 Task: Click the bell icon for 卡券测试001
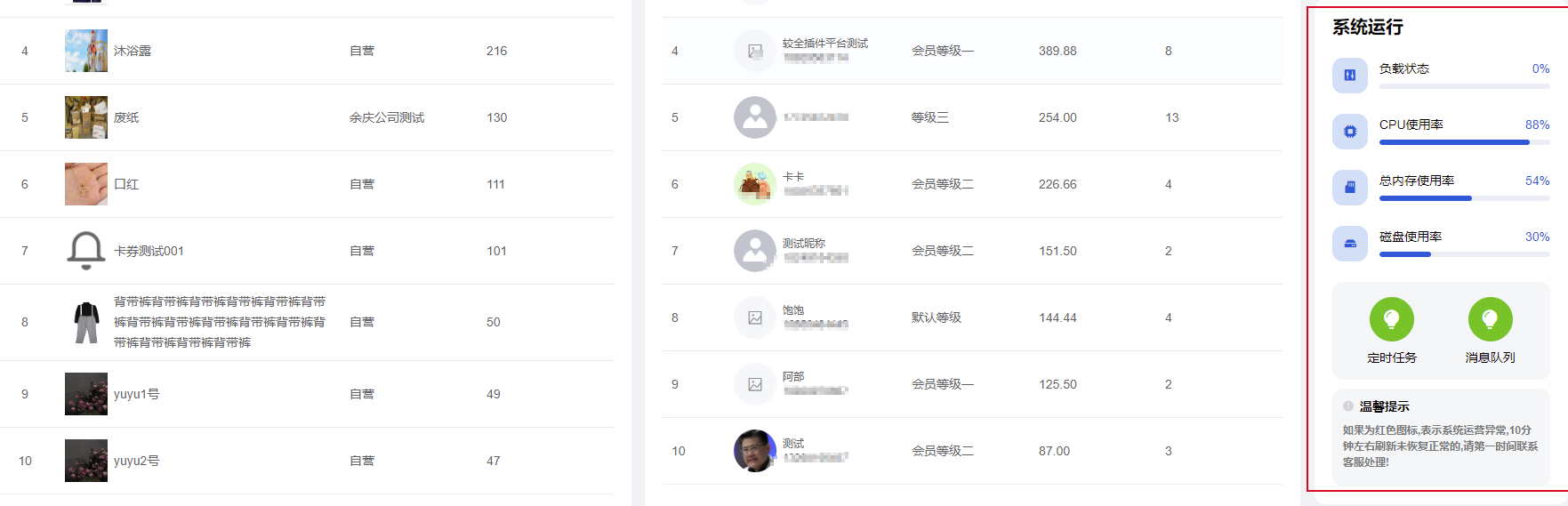86,251
